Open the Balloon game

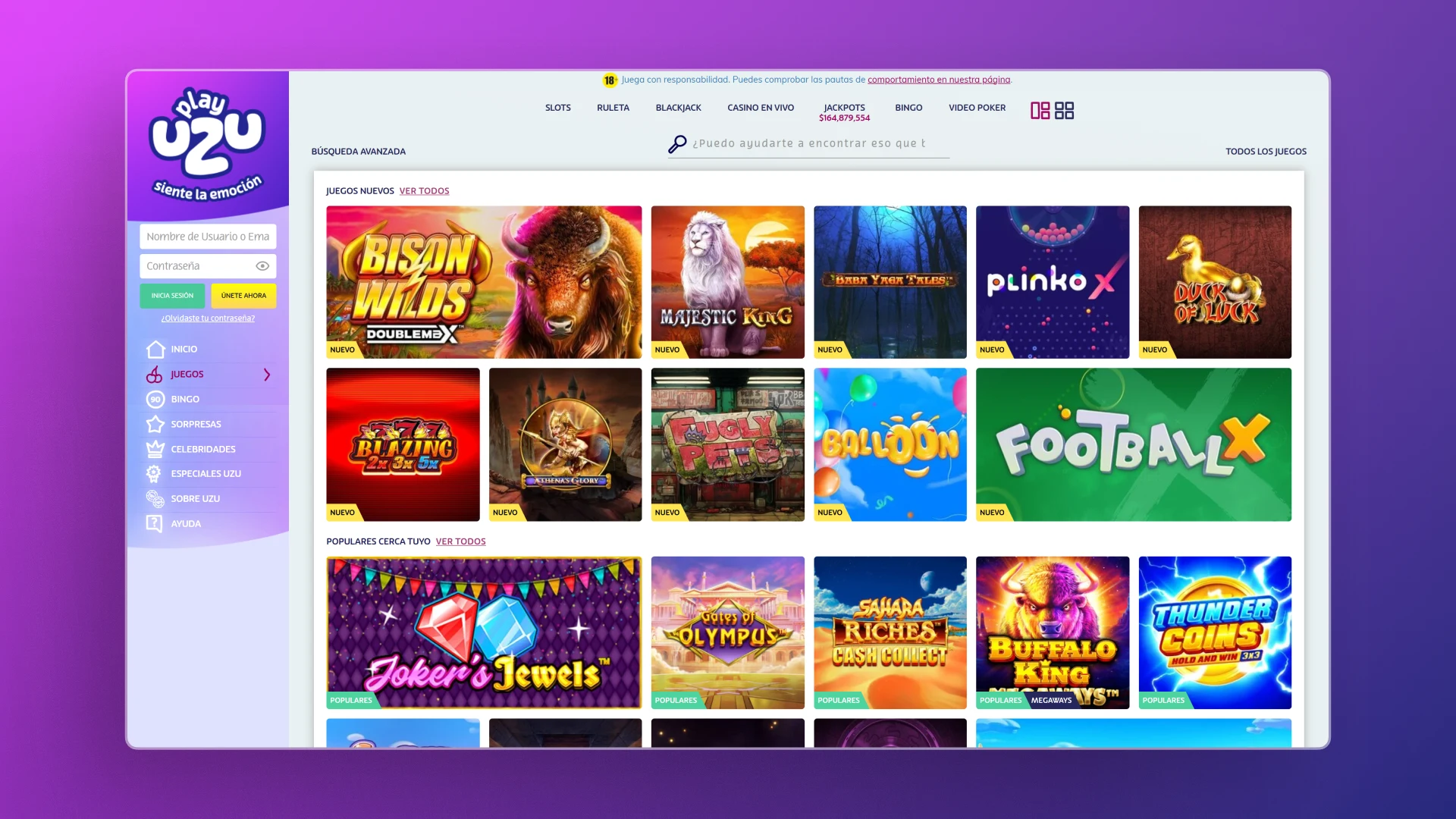tap(890, 444)
